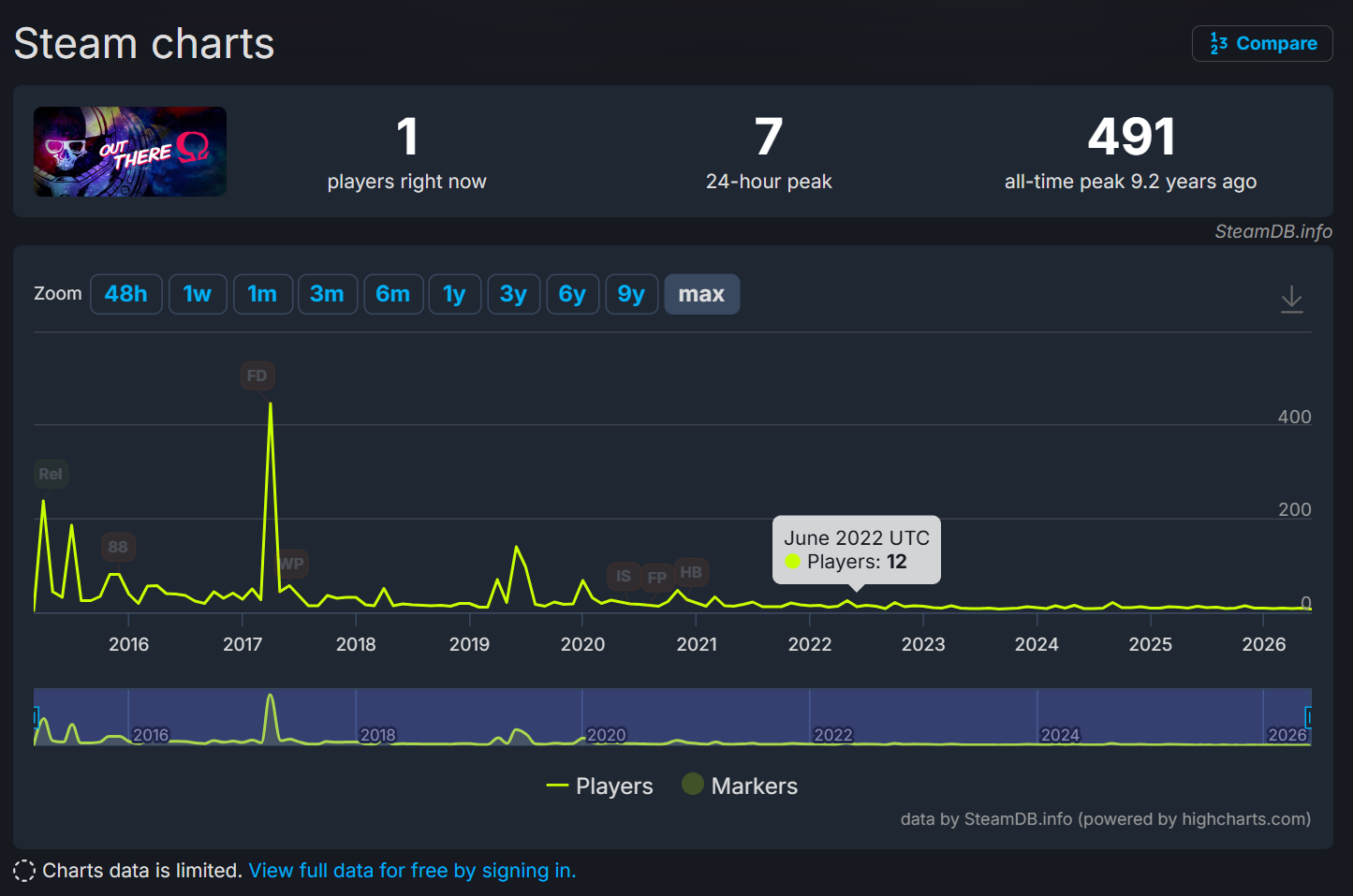Viewport: 1353px width, 896px height.
Task: Click the IS marker near 2020
Action: pos(624,576)
